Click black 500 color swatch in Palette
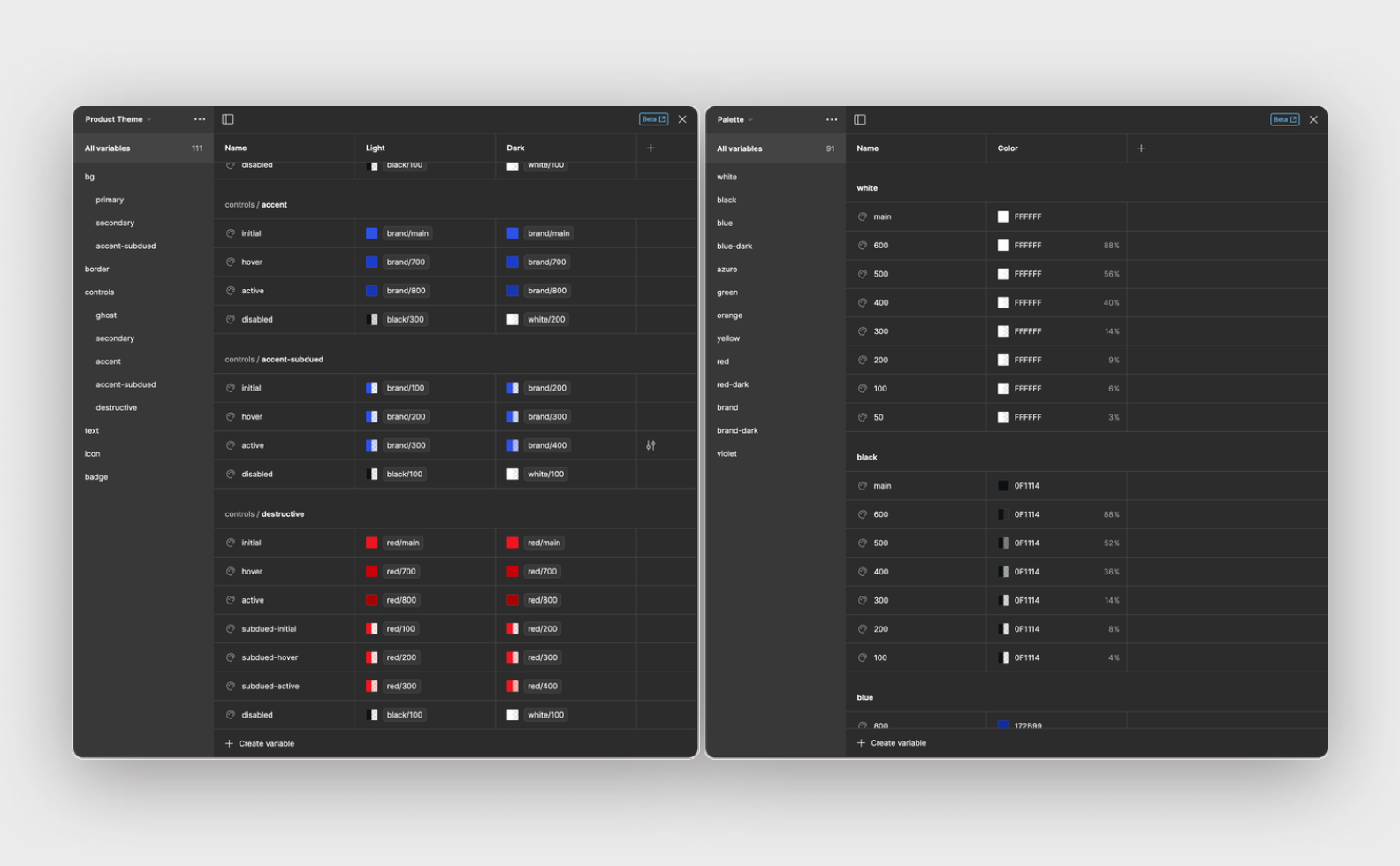 point(1003,543)
